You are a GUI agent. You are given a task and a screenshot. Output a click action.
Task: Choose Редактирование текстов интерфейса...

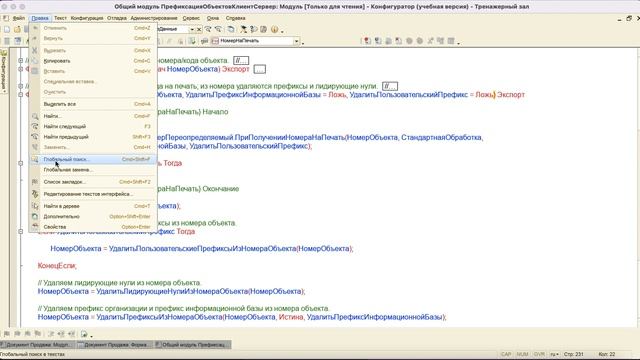tap(93, 194)
